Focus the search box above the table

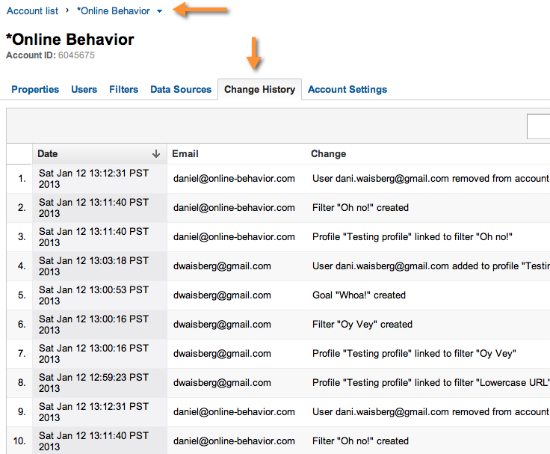click(x=538, y=126)
